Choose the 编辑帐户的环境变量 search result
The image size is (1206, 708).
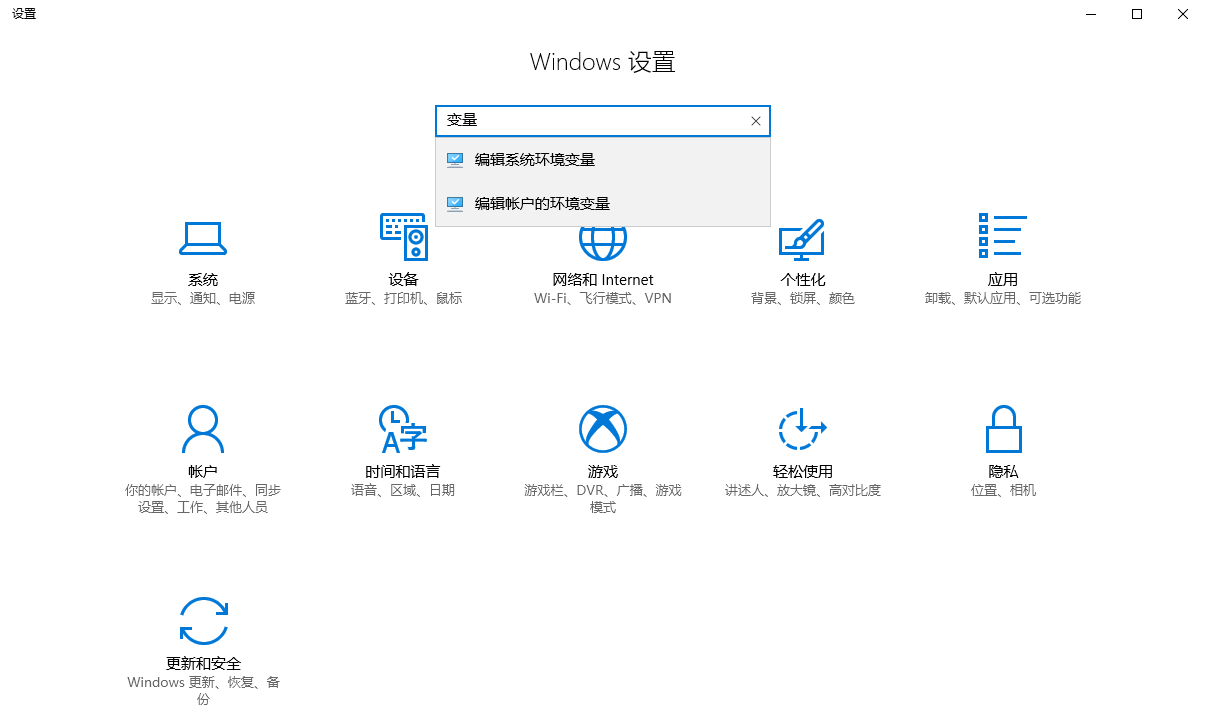click(x=603, y=204)
